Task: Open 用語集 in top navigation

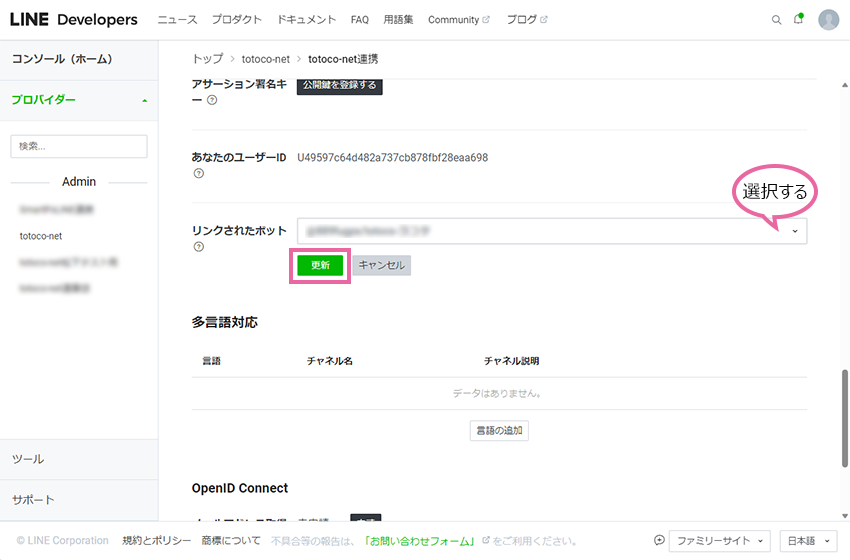Action: tap(398, 20)
